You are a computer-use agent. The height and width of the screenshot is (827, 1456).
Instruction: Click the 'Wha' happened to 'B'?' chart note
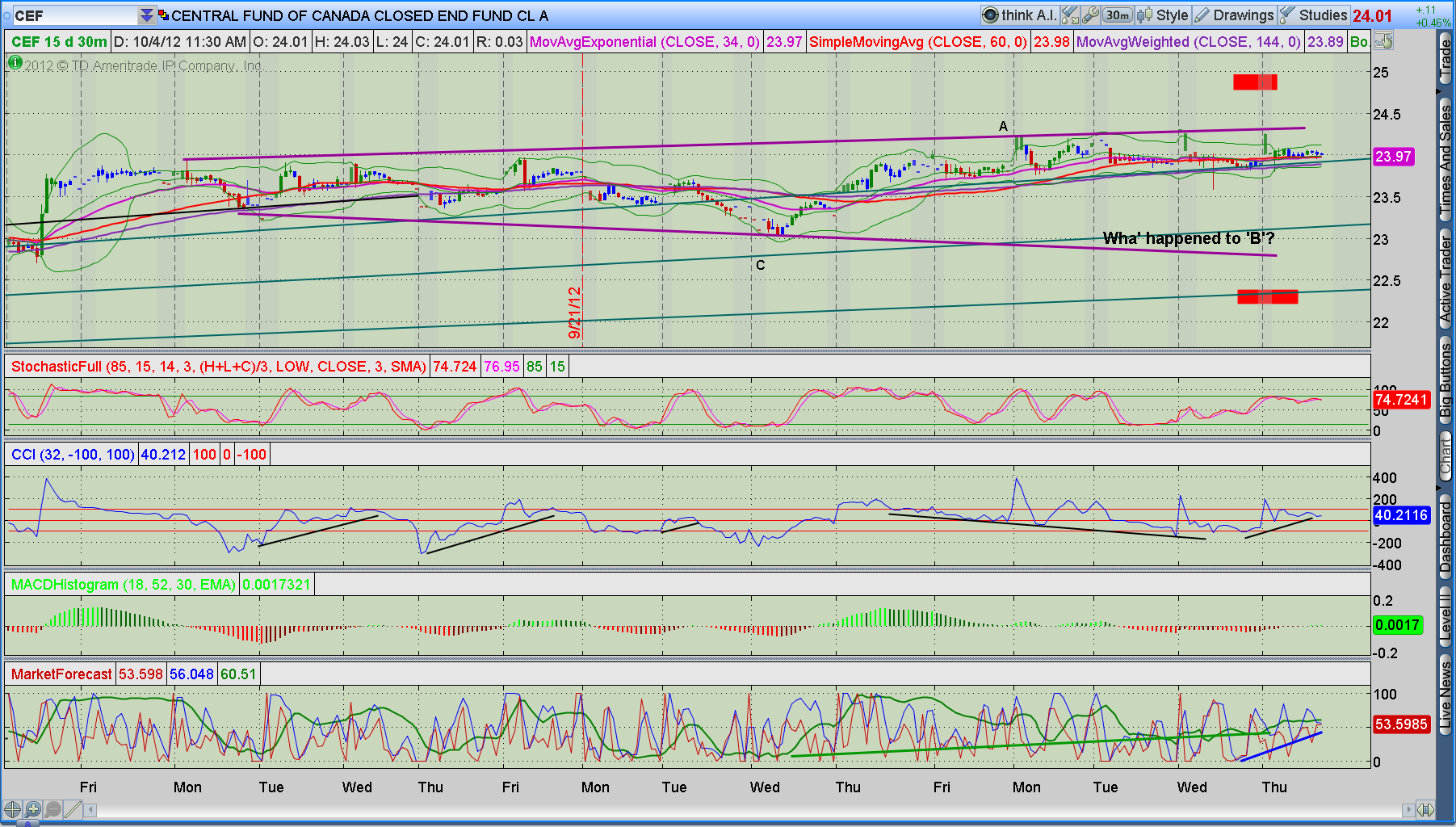coord(1189,238)
